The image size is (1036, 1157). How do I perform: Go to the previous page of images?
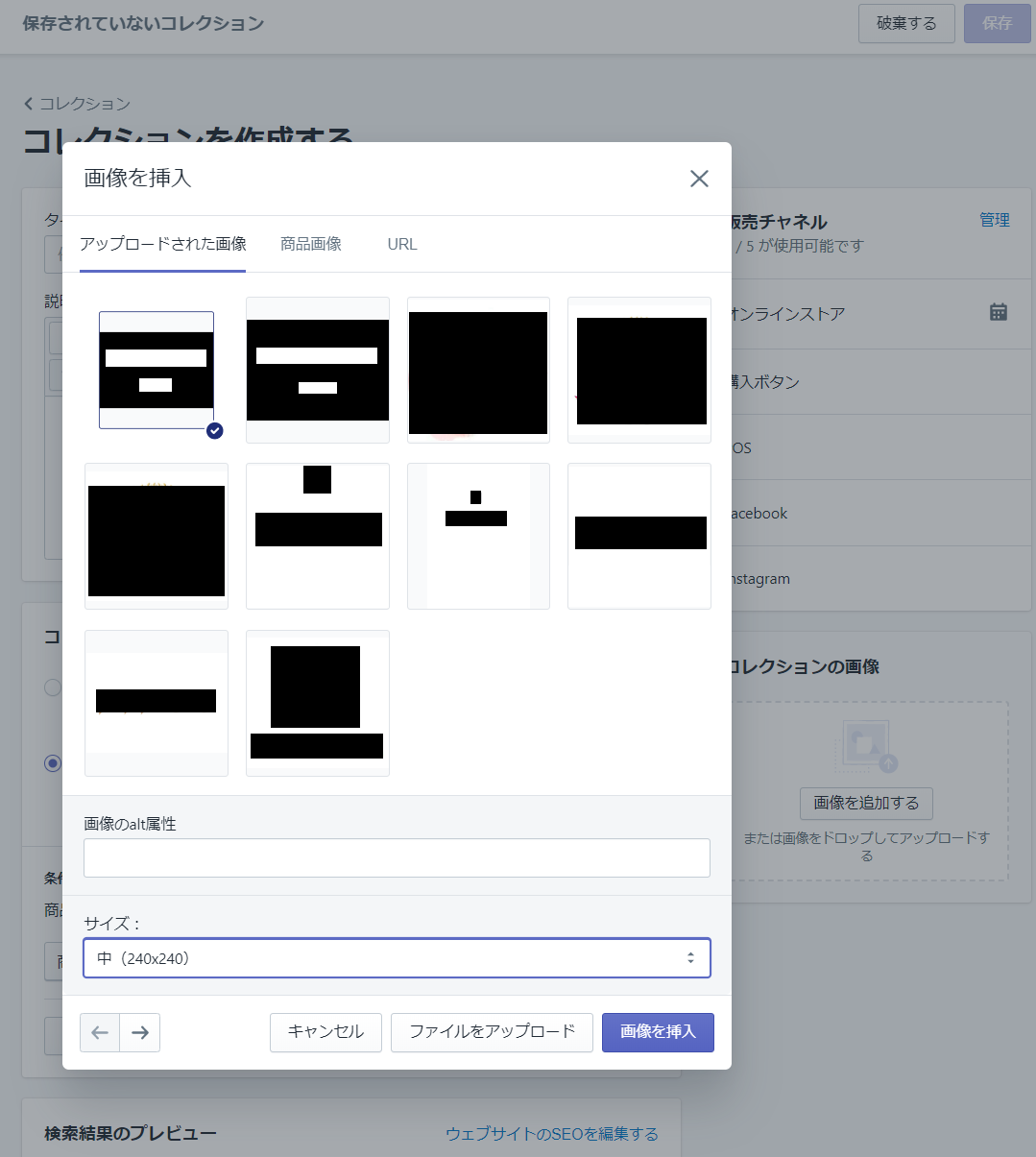coord(100,1033)
